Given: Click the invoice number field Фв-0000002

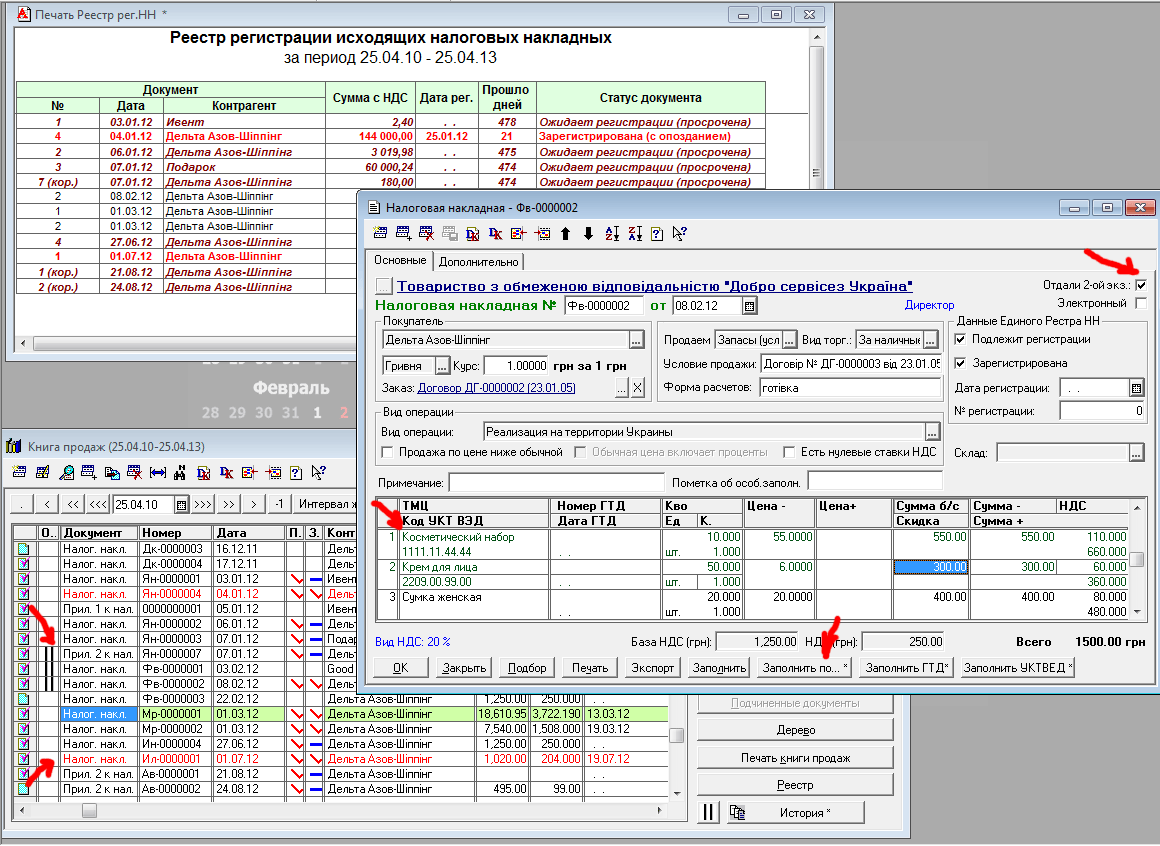Looking at the screenshot, I should 603,306.
